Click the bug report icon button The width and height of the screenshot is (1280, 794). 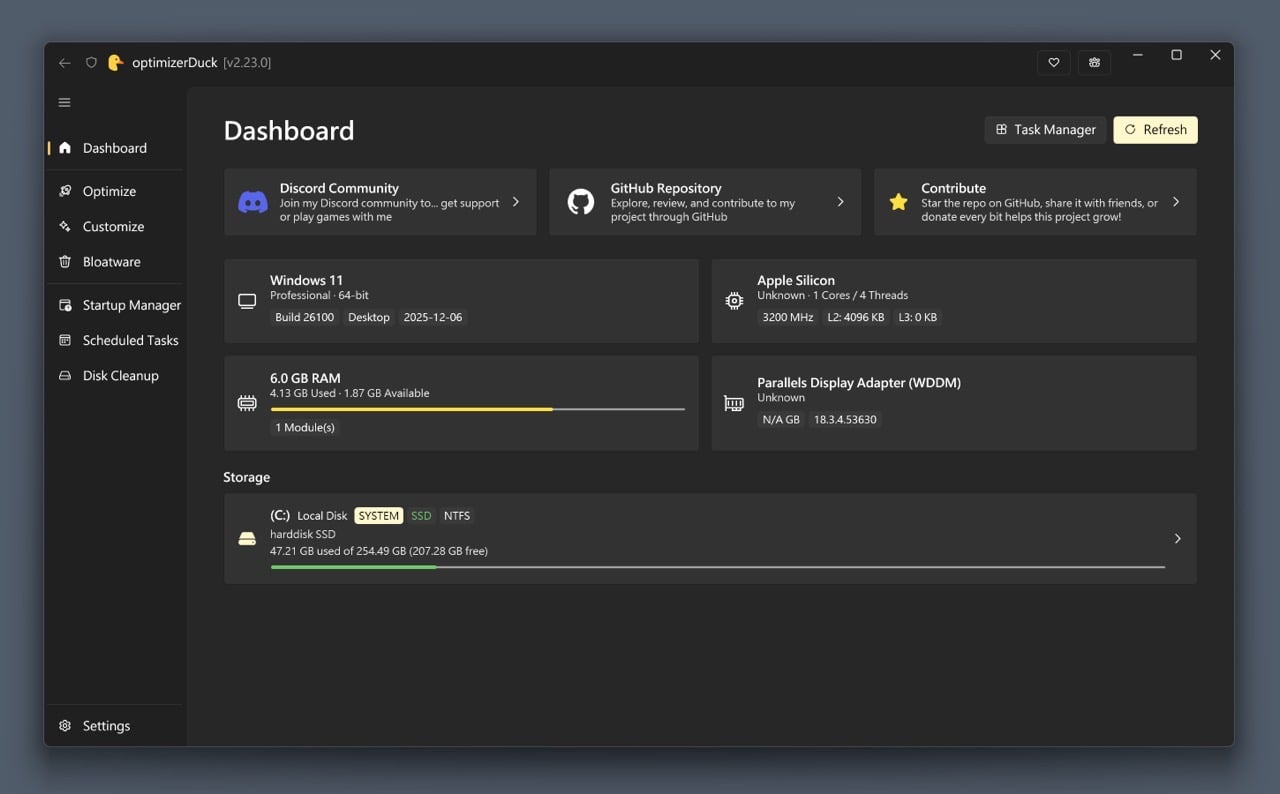(1095, 63)
